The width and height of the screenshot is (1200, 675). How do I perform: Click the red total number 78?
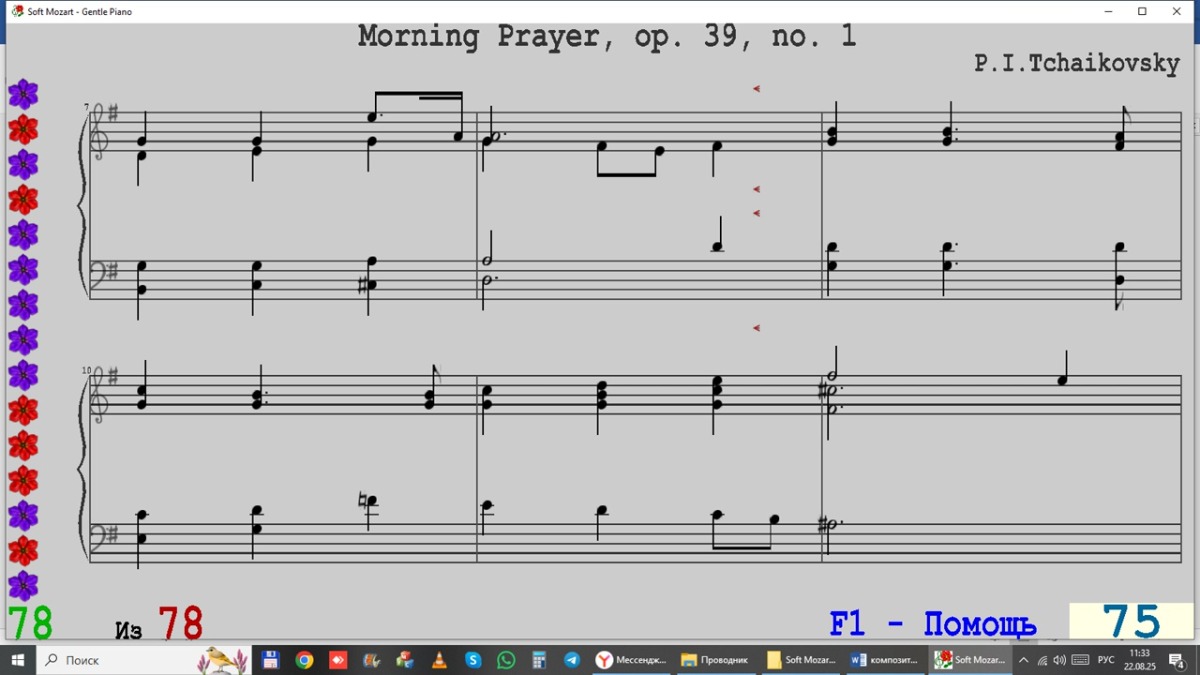tap(180, 623)
